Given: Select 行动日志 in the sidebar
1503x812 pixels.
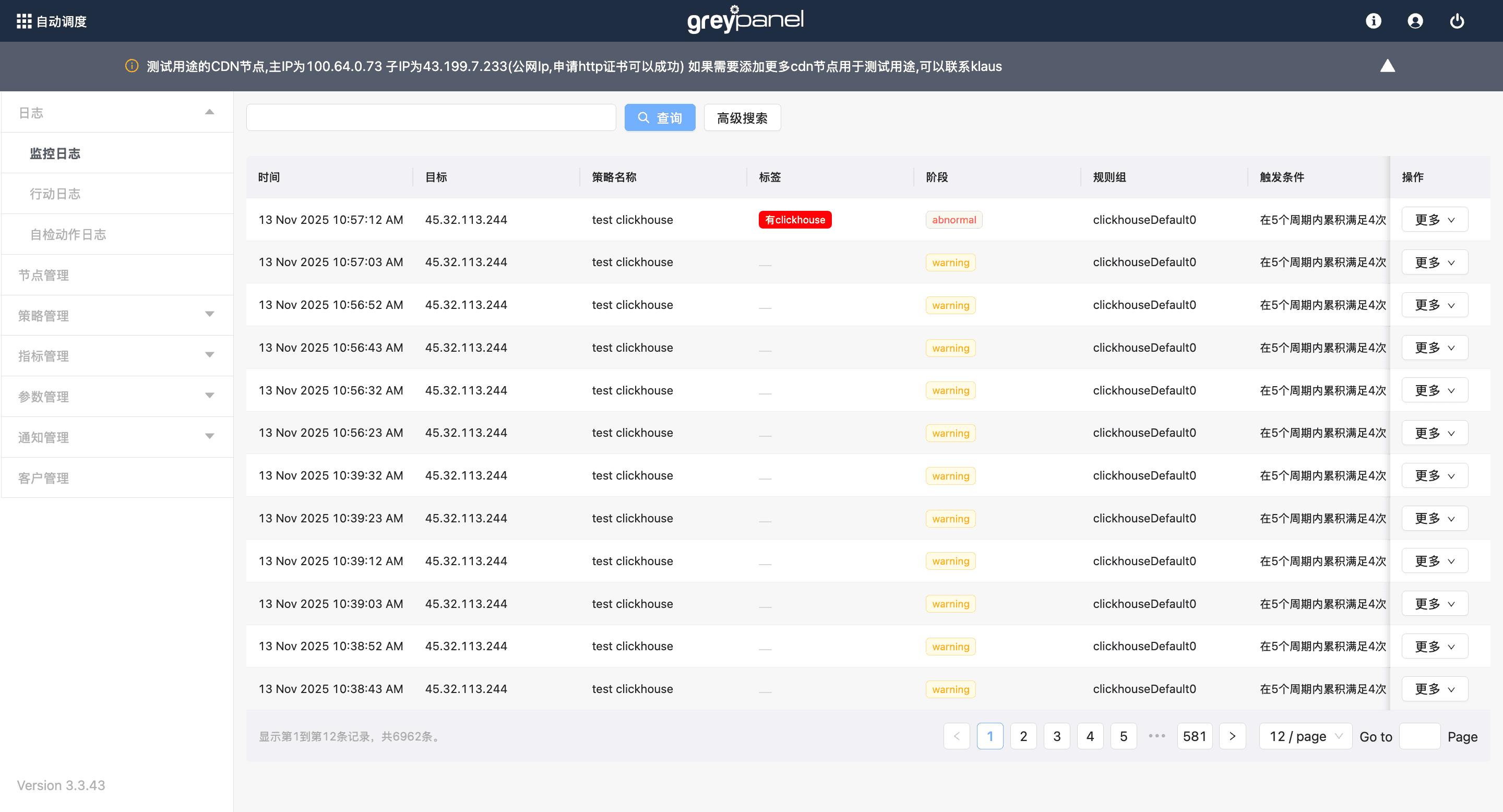Looking at the screenshot, I should [55, 194].
